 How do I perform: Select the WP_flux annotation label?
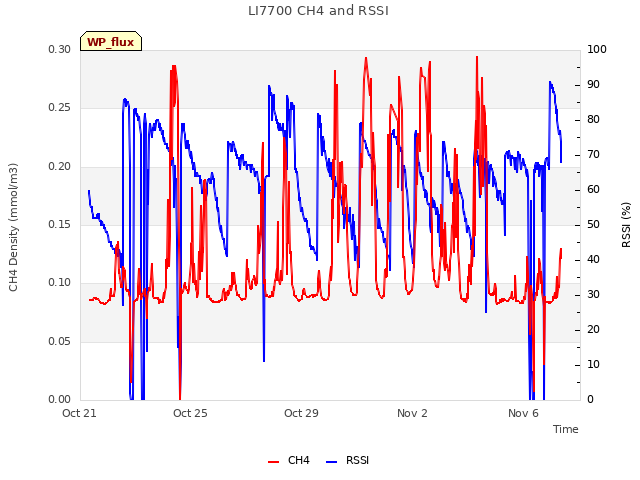(x=111, y=42)
